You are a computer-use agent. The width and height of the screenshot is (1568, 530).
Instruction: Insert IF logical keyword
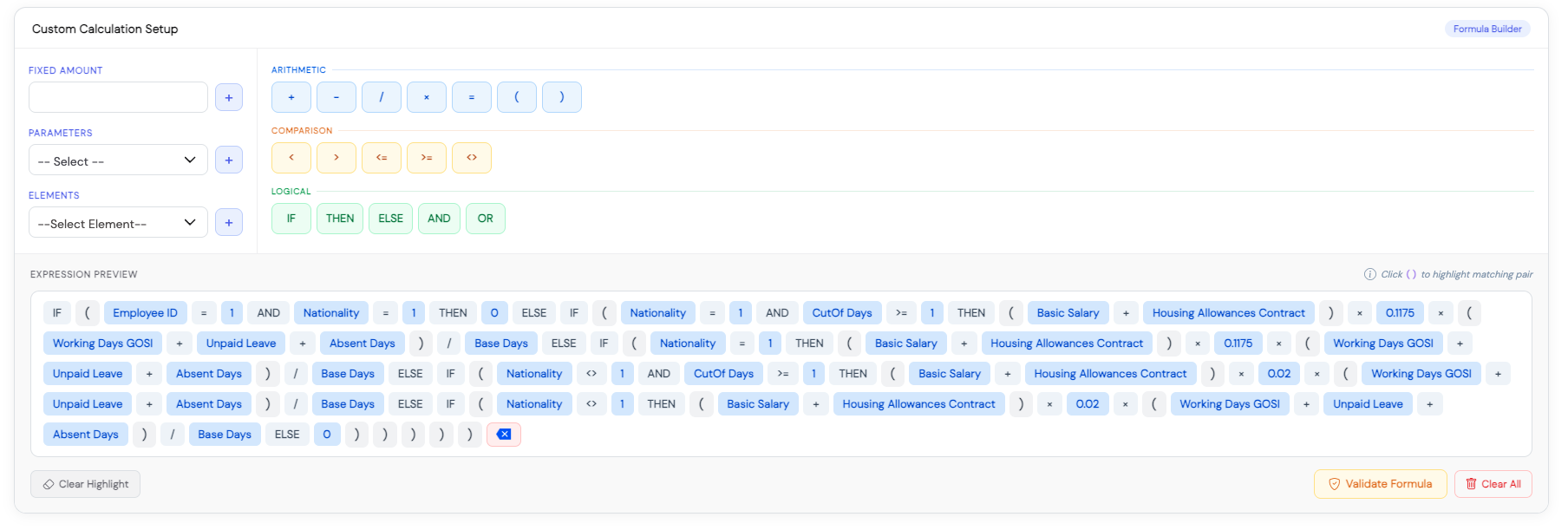tap(291, 219)
